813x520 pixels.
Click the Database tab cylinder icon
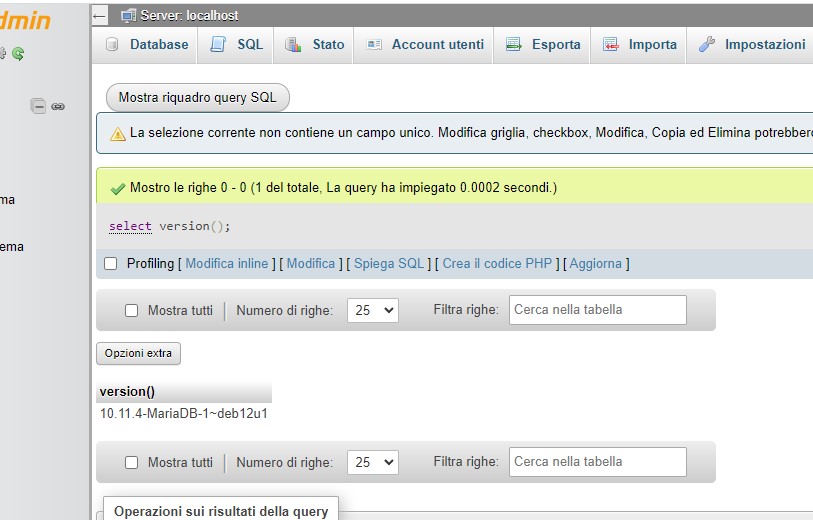(112, 45)
